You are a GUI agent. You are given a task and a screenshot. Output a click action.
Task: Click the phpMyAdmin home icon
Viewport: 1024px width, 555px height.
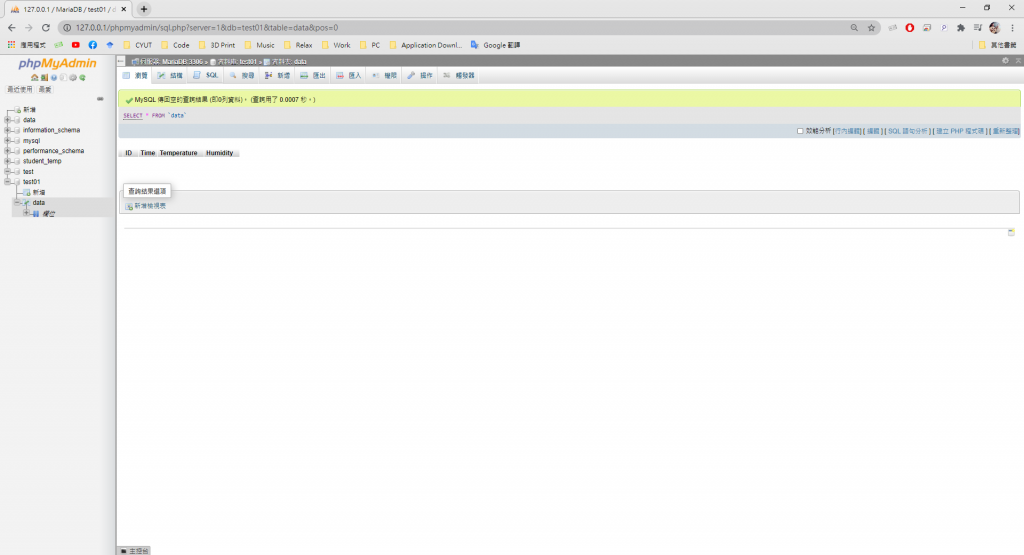[x=35, y=78]
